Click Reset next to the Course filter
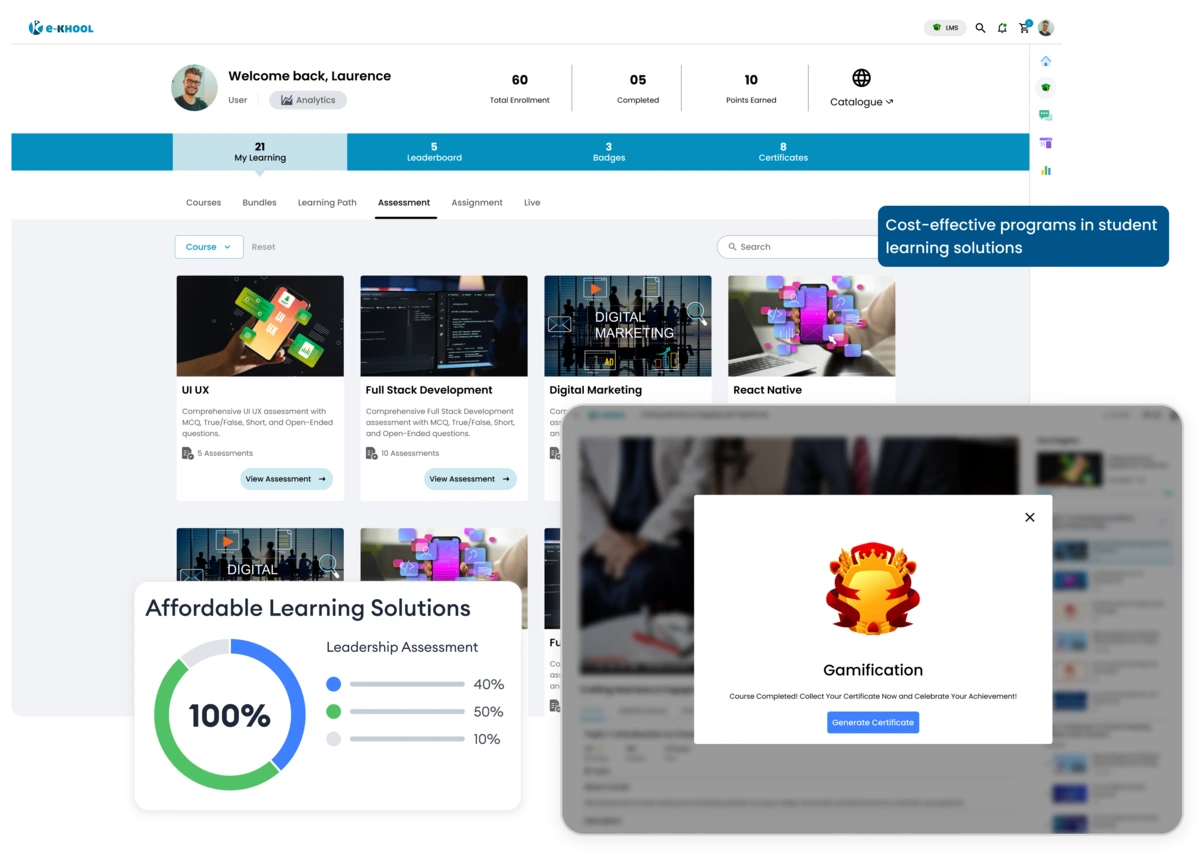The width and height of the screenshot is (1200, 855). tap(263, 247)
